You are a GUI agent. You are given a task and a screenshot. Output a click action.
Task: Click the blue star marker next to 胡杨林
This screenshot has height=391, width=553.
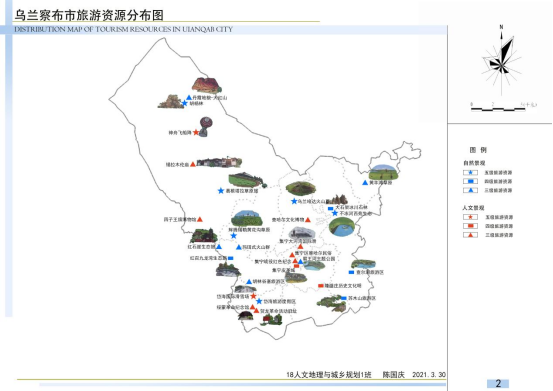pyautogui.click(x=184, y=103)
